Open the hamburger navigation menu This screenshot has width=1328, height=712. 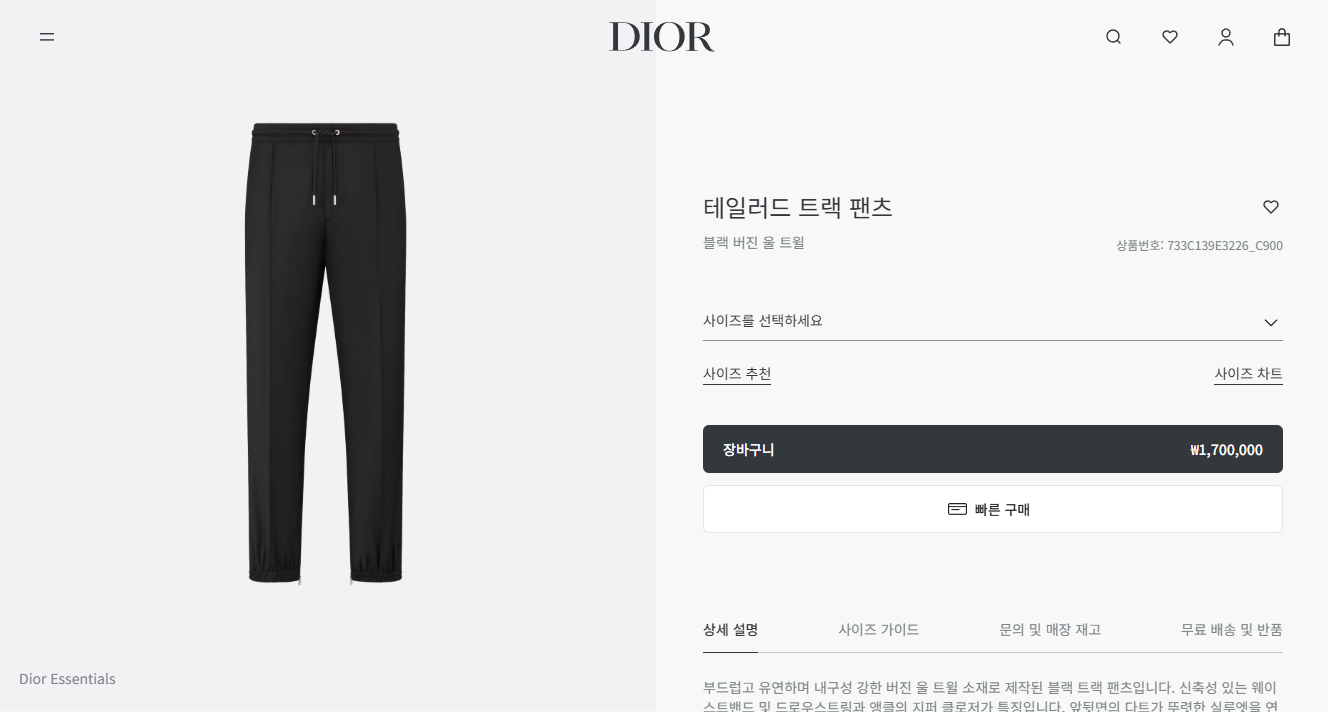click(x=47, y=37)
